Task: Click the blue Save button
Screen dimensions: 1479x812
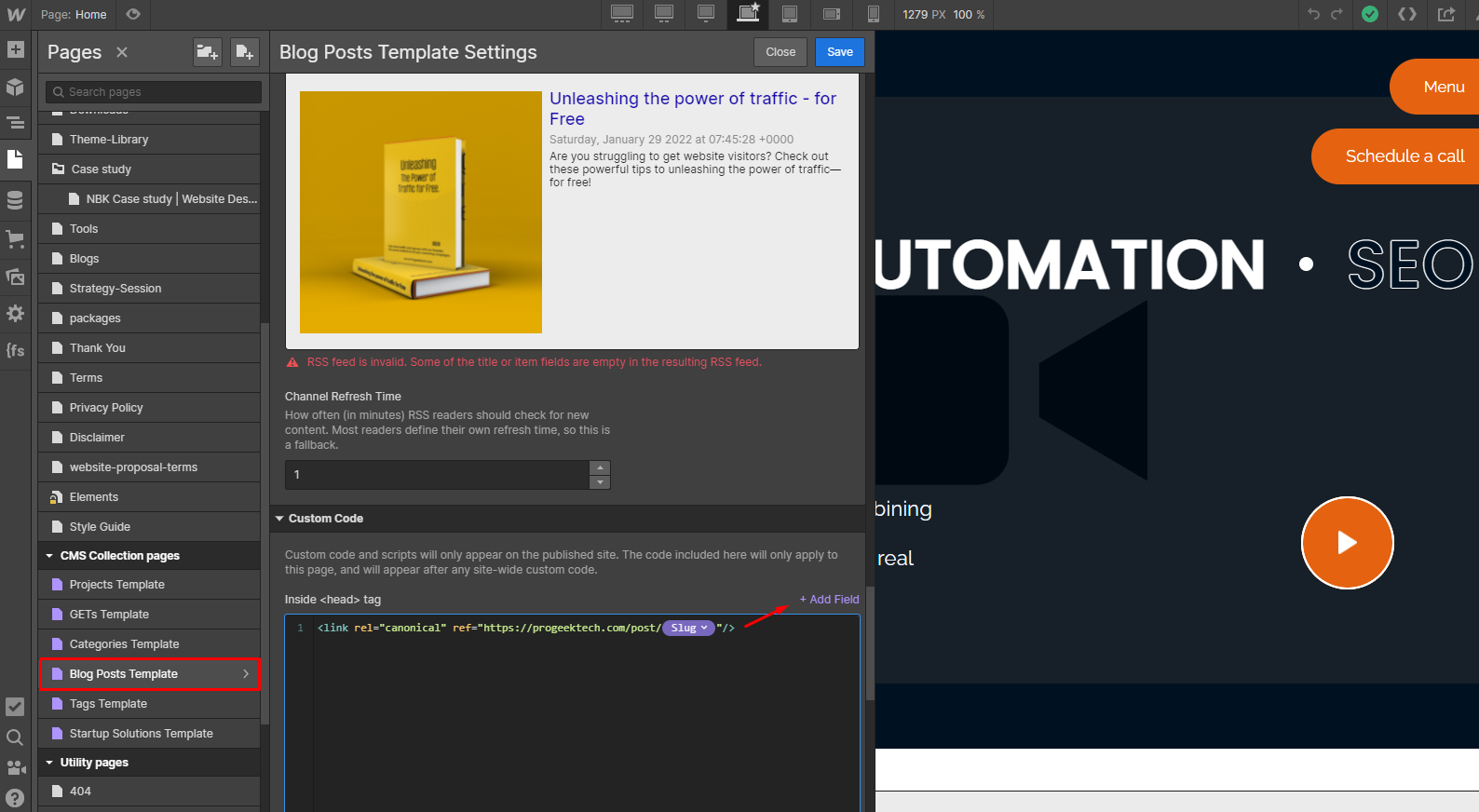Action: pyautogui.click(x=840, y=52)
